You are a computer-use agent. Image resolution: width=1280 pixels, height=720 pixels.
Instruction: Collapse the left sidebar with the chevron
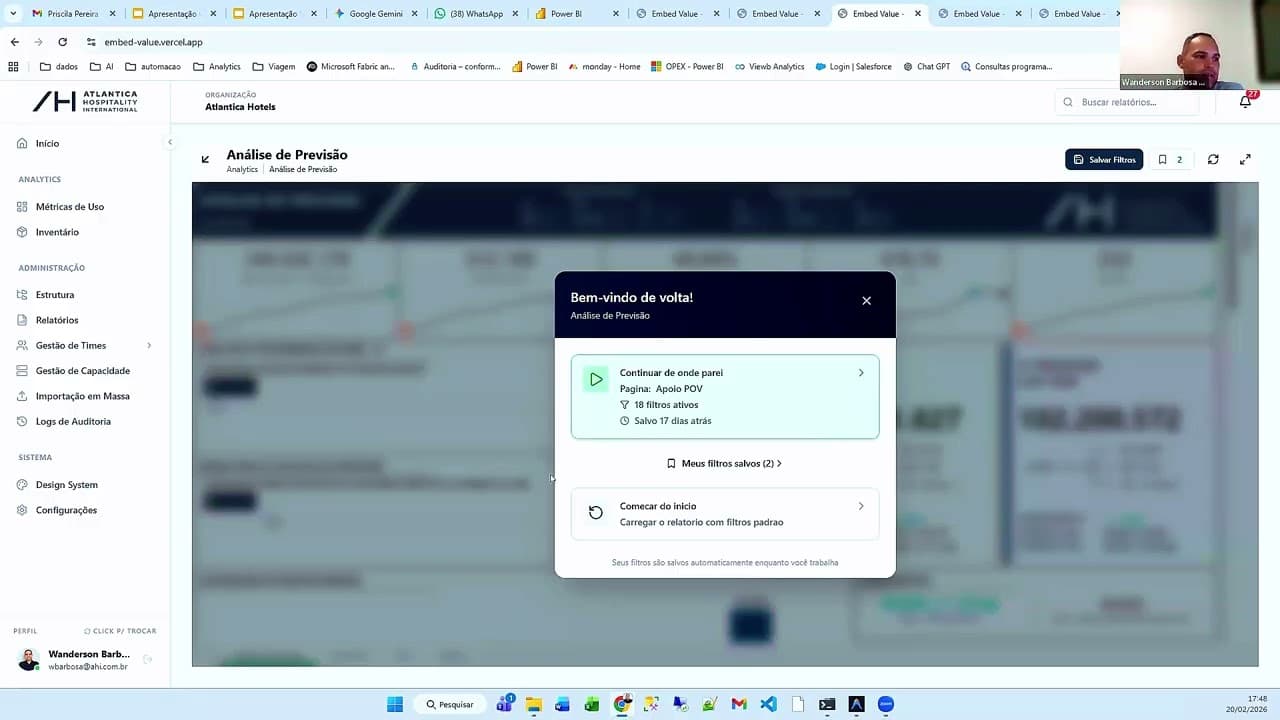click(x=170, y=142)
